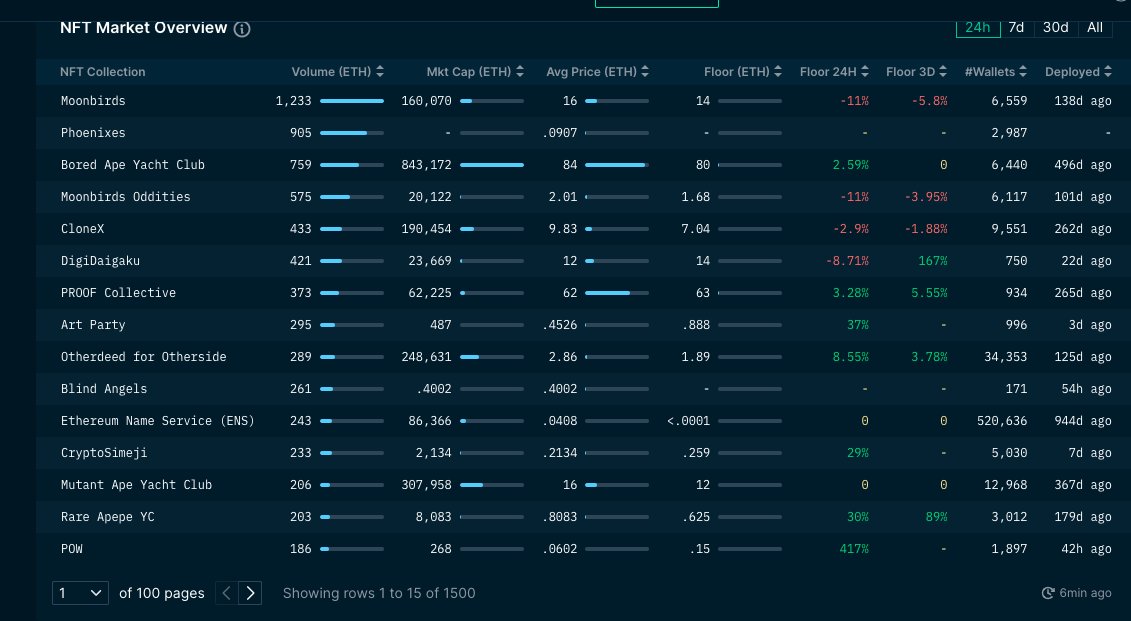Open the Moonbirds Oddities collection
The image size is (1131, 621).
[126, 196]
